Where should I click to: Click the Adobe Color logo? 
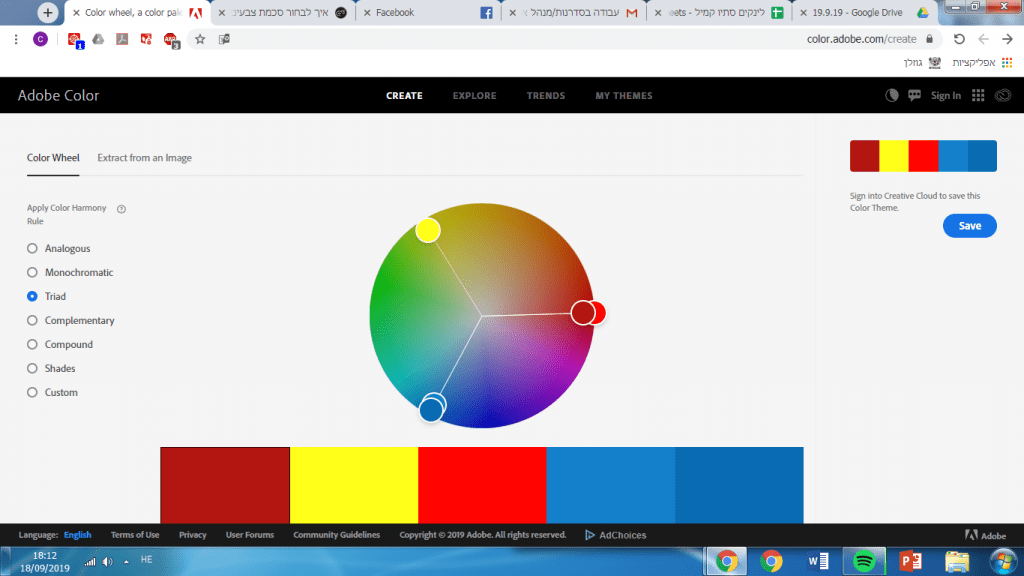[58, 95]
